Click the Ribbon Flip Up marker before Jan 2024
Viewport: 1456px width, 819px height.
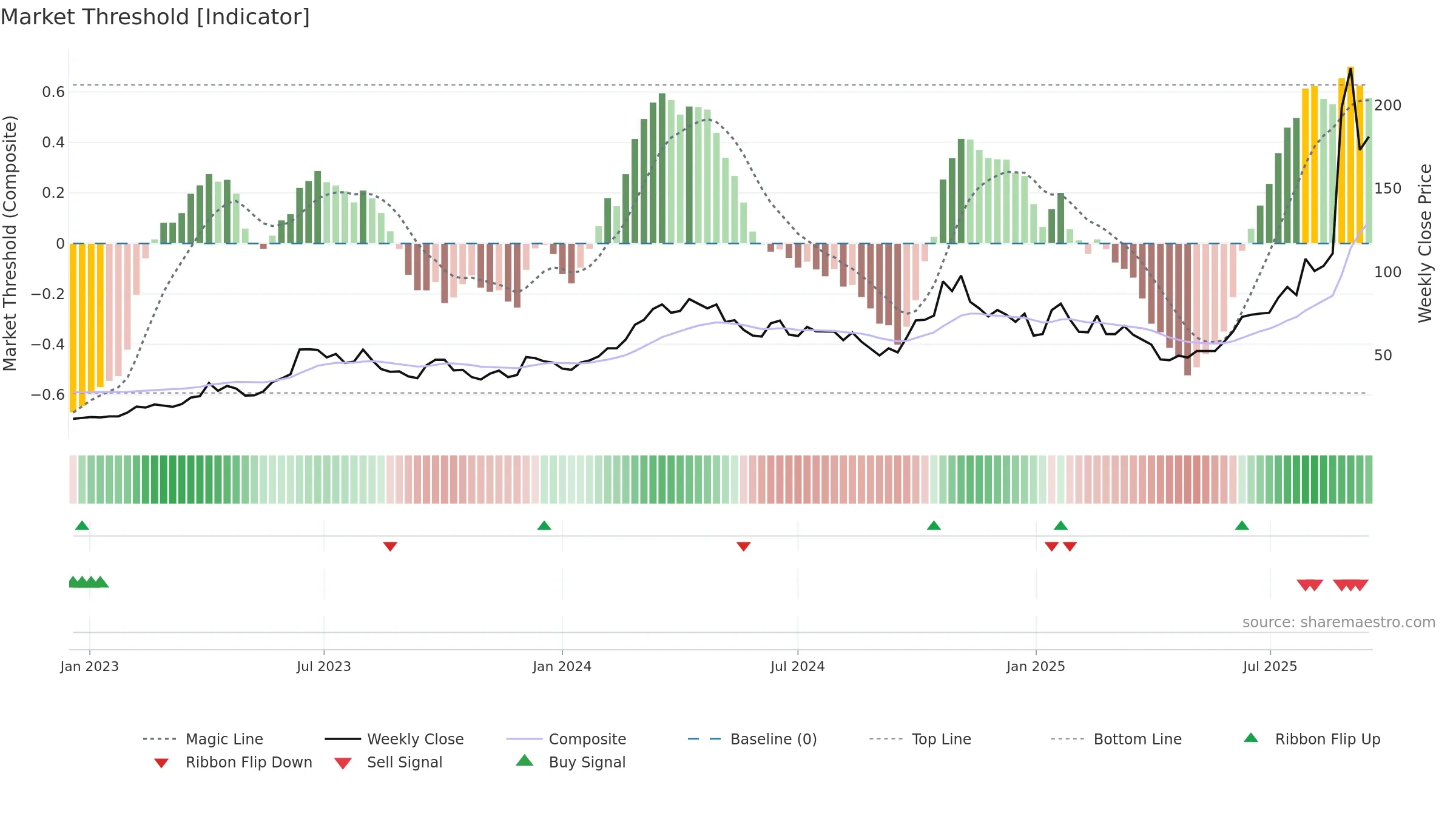pyautogui.click(x=544, y=525)
